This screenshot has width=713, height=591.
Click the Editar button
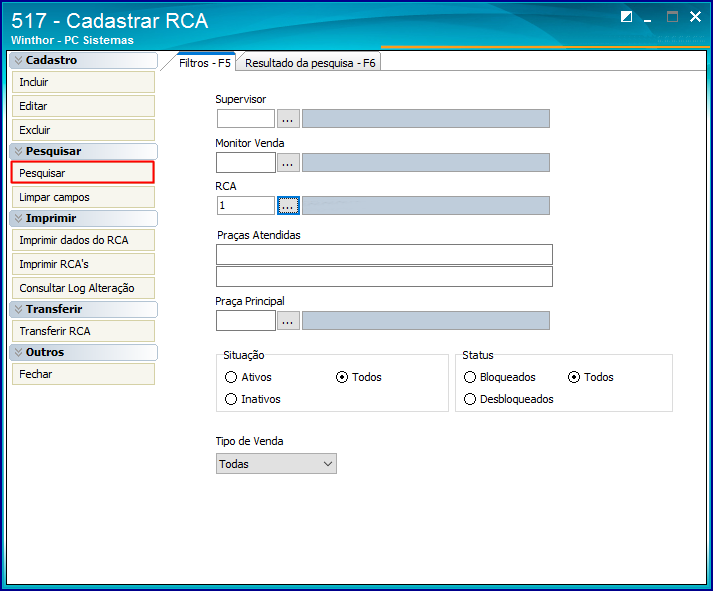(x=83, y=106)
